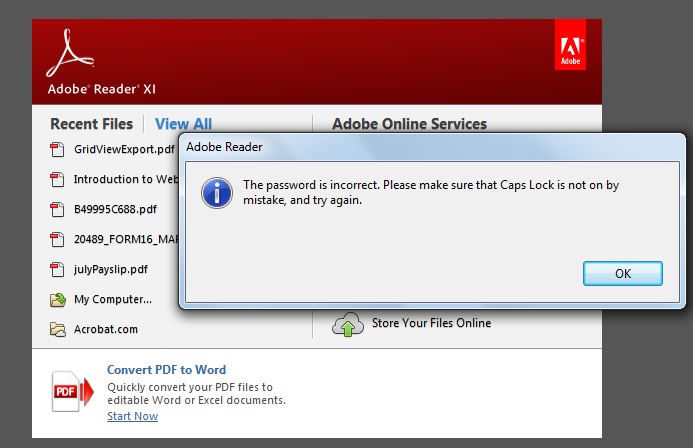This screenshot has width=693, height=448.
Task: Click the Acrobat.com folder icon
Action: tap(57, 330)
